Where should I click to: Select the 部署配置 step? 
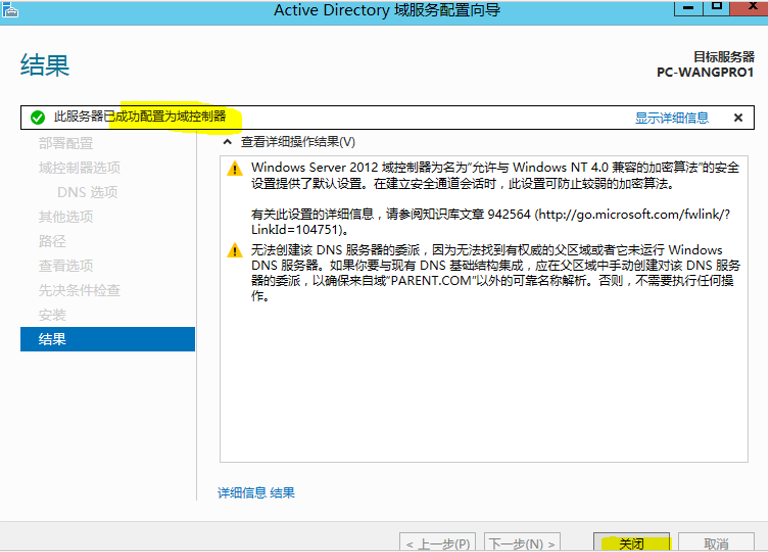(66, 144)
